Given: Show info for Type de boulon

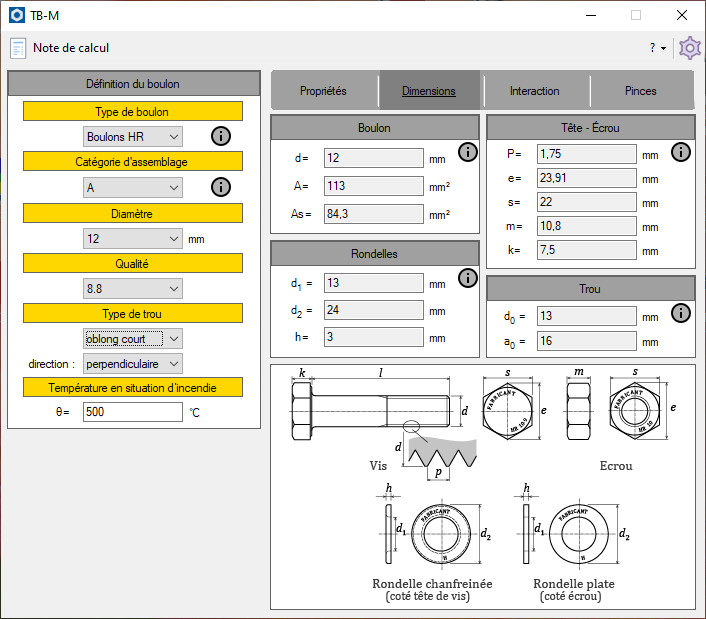Looking at the screenshot, I should point(221,136).
